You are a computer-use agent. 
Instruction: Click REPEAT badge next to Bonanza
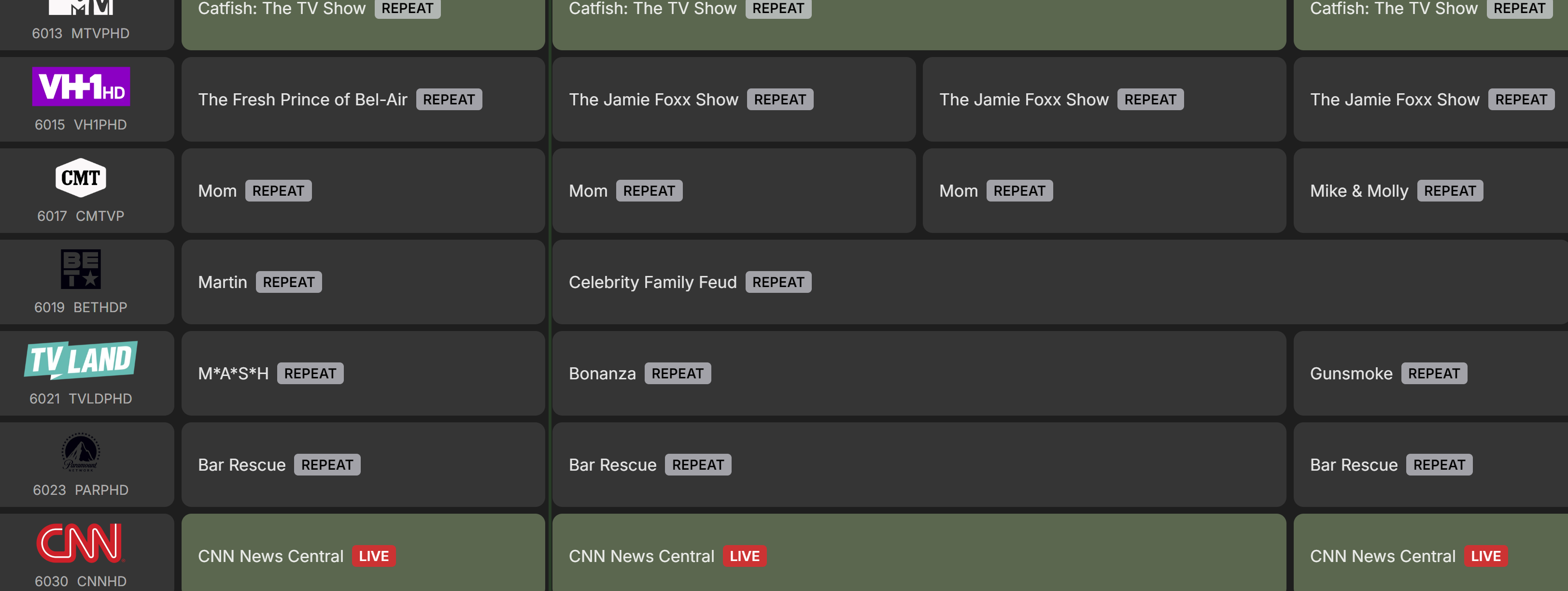(x=678, y=374)
